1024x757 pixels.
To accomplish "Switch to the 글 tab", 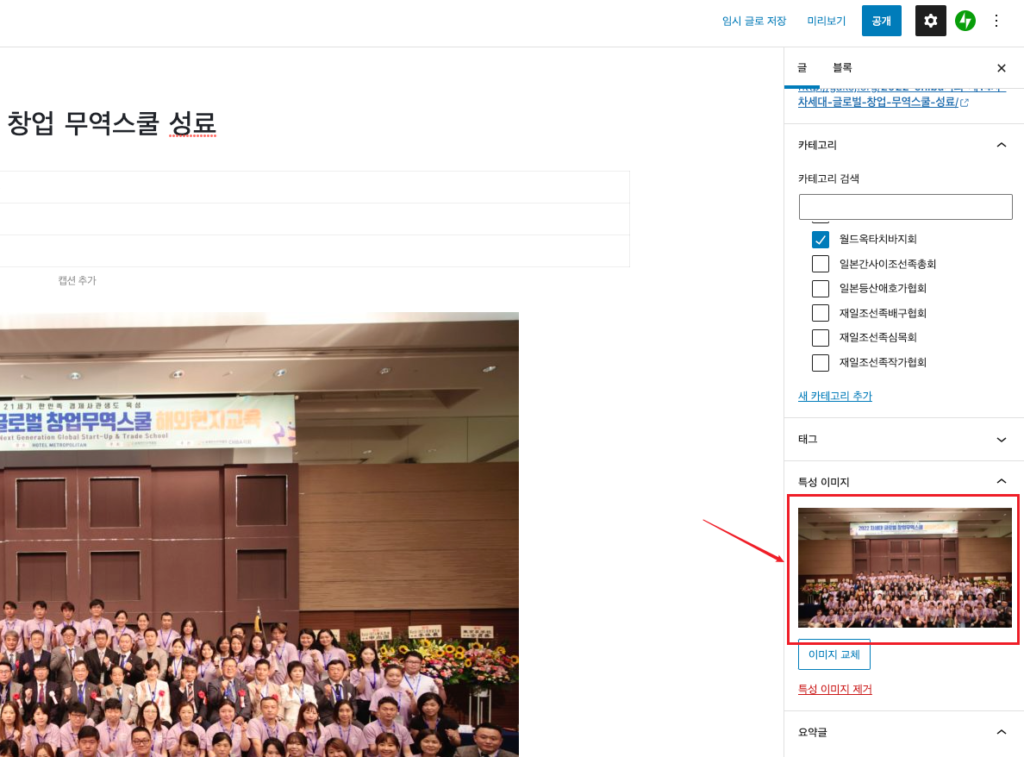I will coord(802,68).
